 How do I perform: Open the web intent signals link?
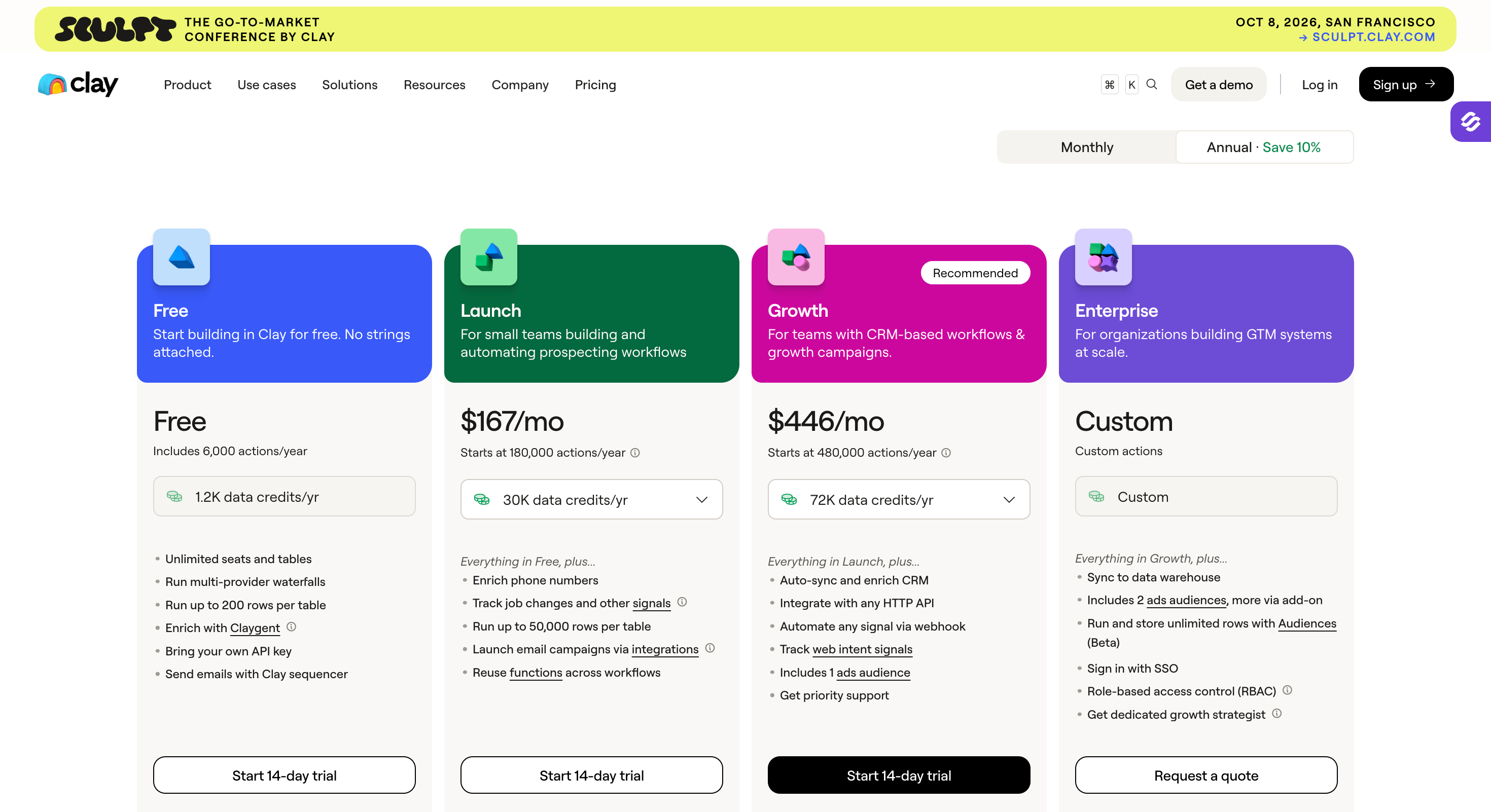tap(862, 649)
